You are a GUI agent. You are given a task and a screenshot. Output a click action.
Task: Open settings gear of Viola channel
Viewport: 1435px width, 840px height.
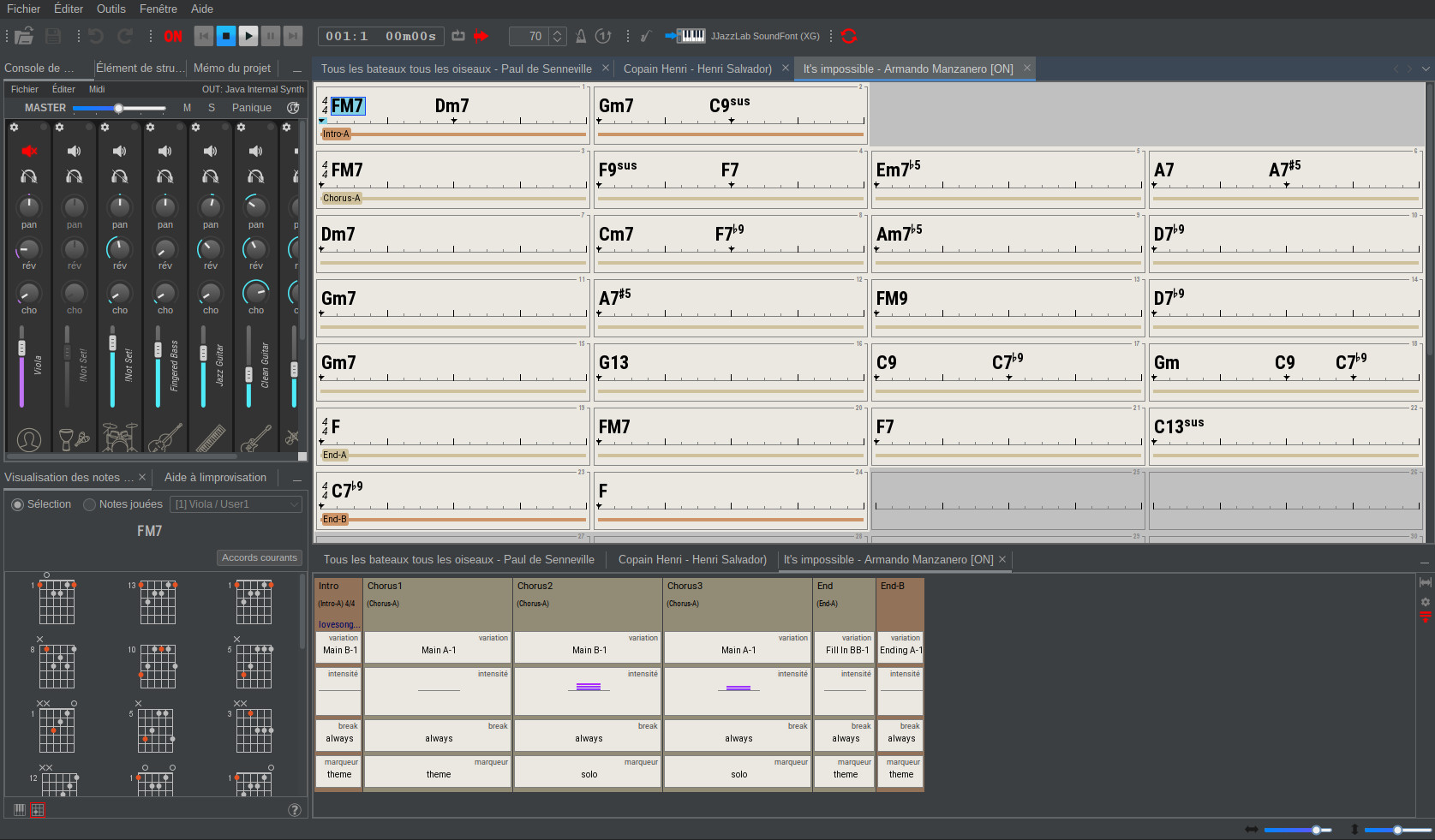(x=14, y=128)
